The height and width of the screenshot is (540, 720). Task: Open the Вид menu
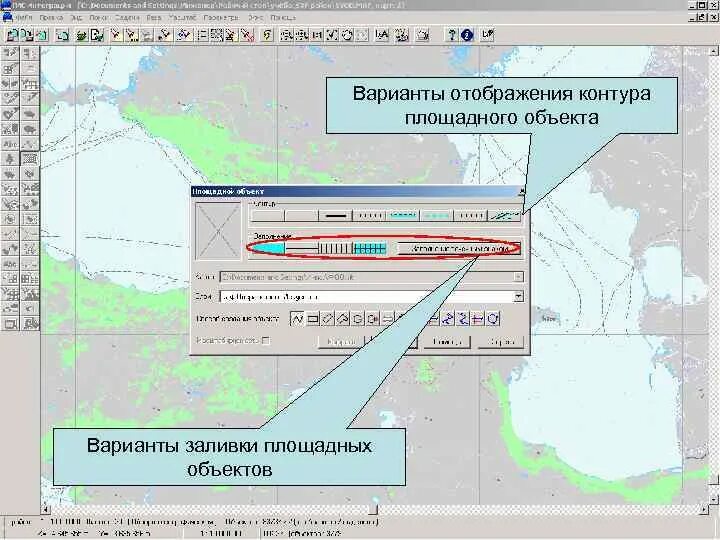(76, 17)
